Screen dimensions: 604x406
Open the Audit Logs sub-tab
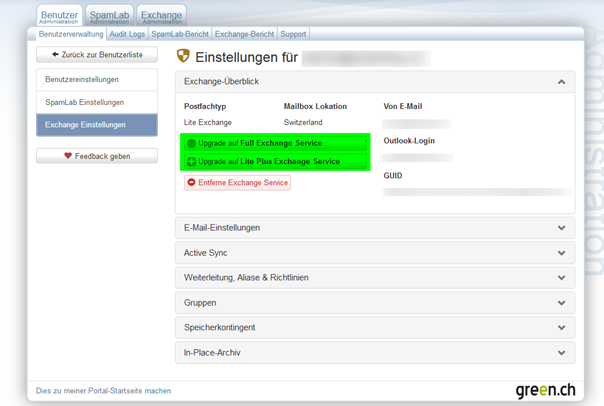click(x=126, y=34)
